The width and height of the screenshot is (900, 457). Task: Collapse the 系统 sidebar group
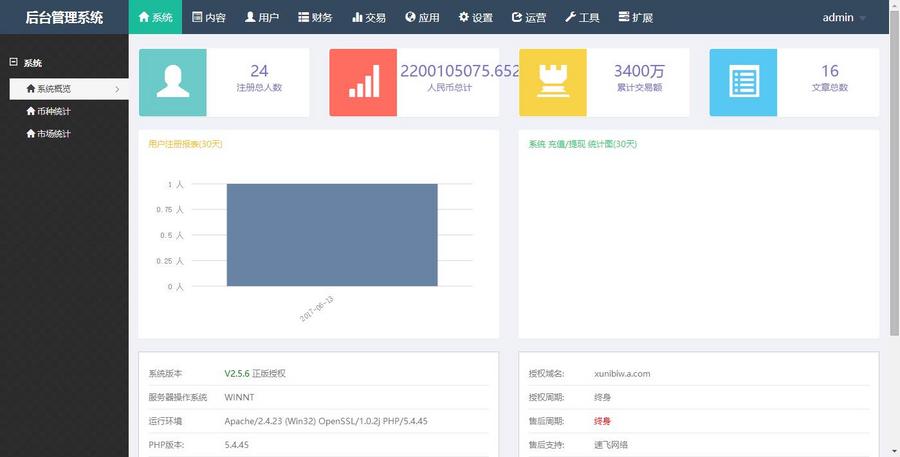pyautogui.click(x=14, y=62)
